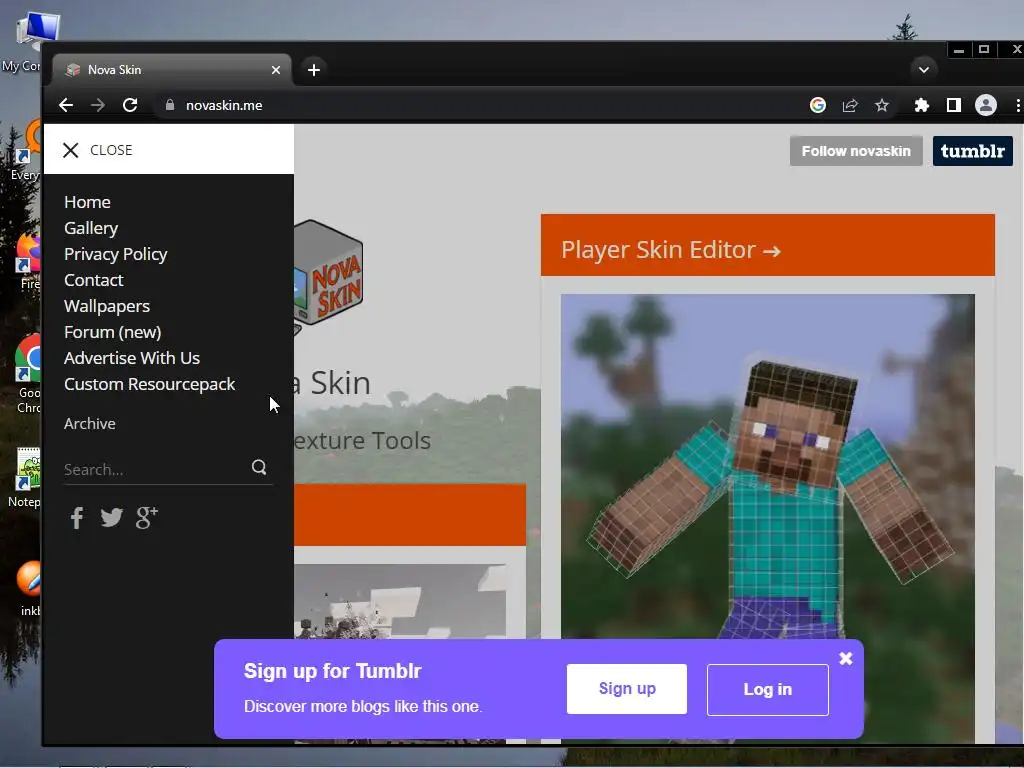Viewport: 1024px width, 768px height.
Task: Click the Follow novaskin button
Action: (x=856, y=151)
